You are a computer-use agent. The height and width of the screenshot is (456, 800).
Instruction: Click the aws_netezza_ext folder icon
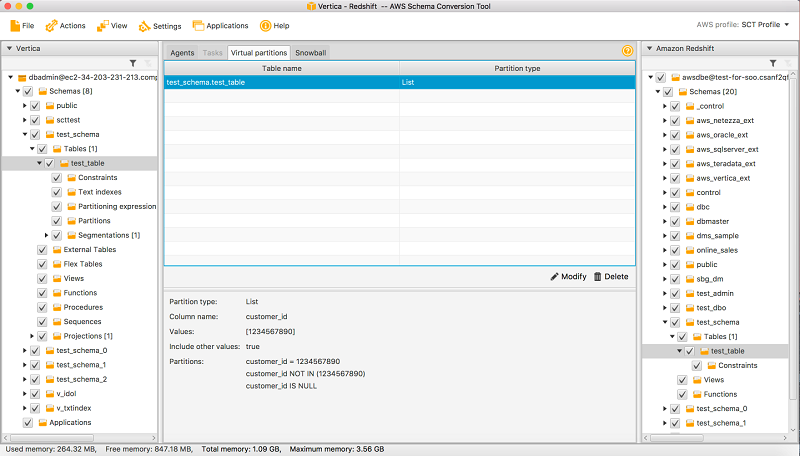point(690,120)
